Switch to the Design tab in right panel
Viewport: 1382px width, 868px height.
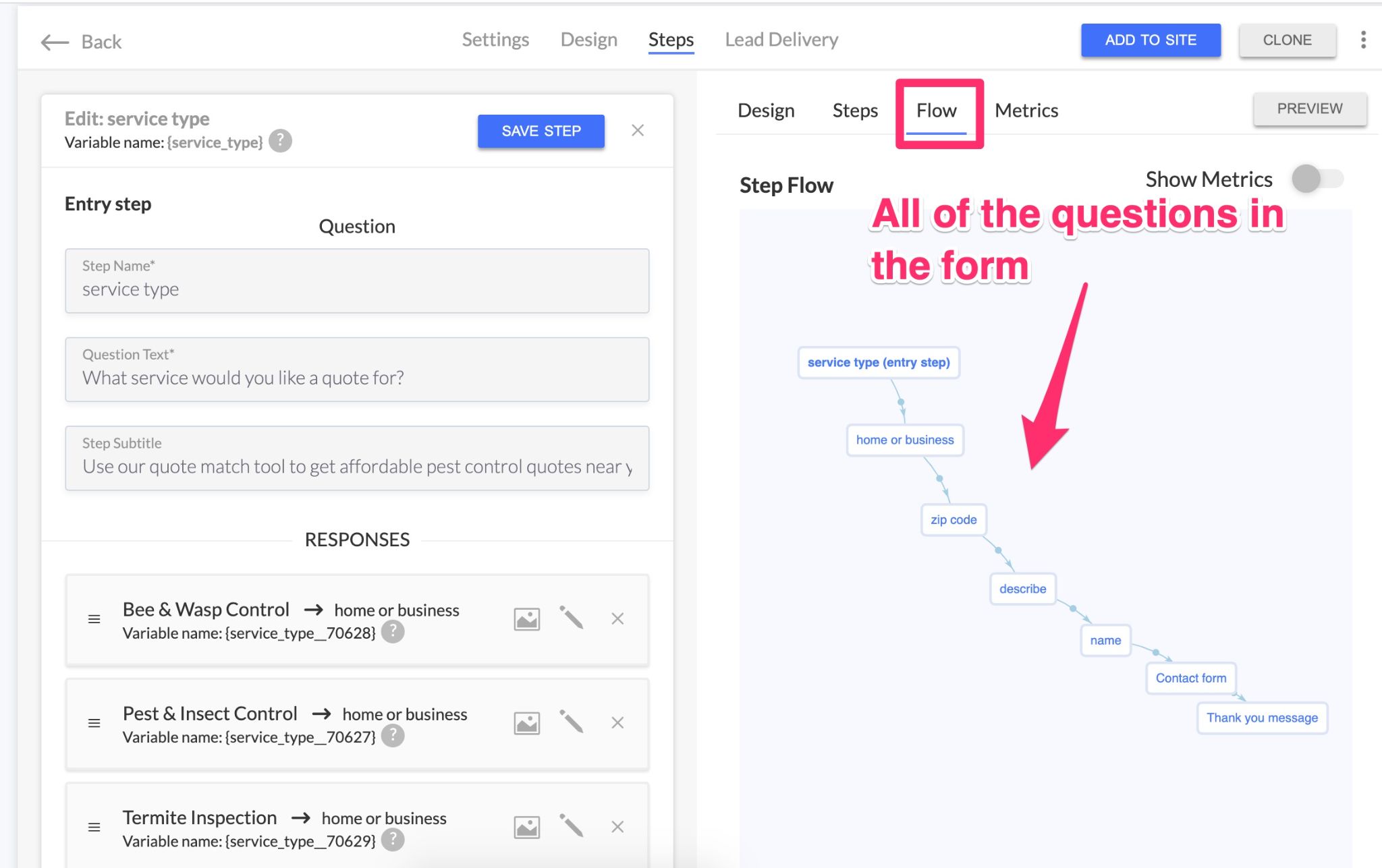click(766, 110)
